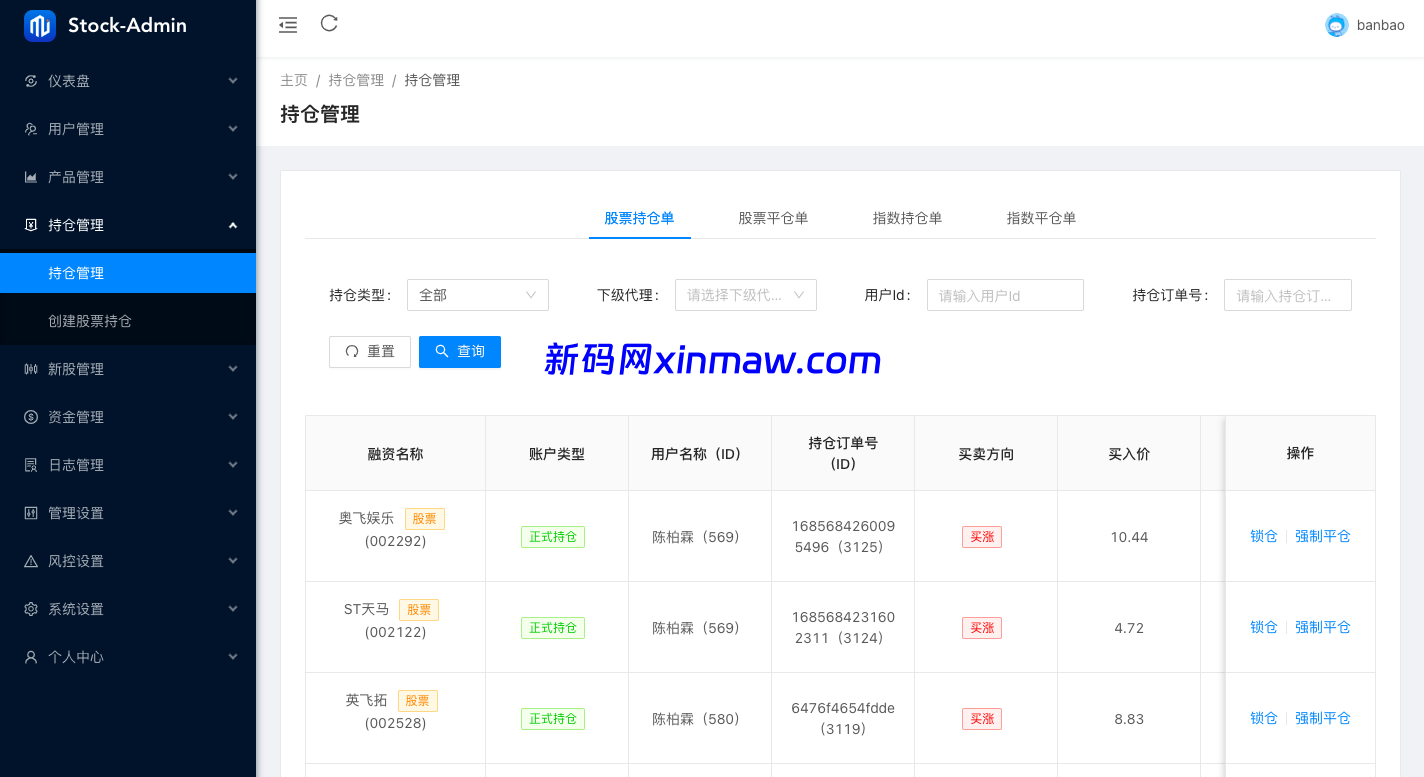Click the 用户Id input field
The width and height of the screenshot is (1424, 777).
tap(1005, 295)
